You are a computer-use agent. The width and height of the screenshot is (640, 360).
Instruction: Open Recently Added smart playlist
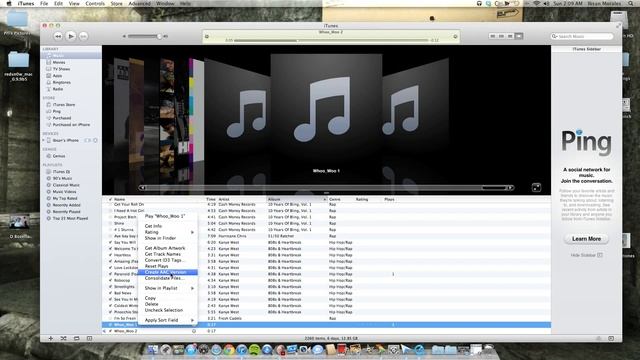(66, 205)
